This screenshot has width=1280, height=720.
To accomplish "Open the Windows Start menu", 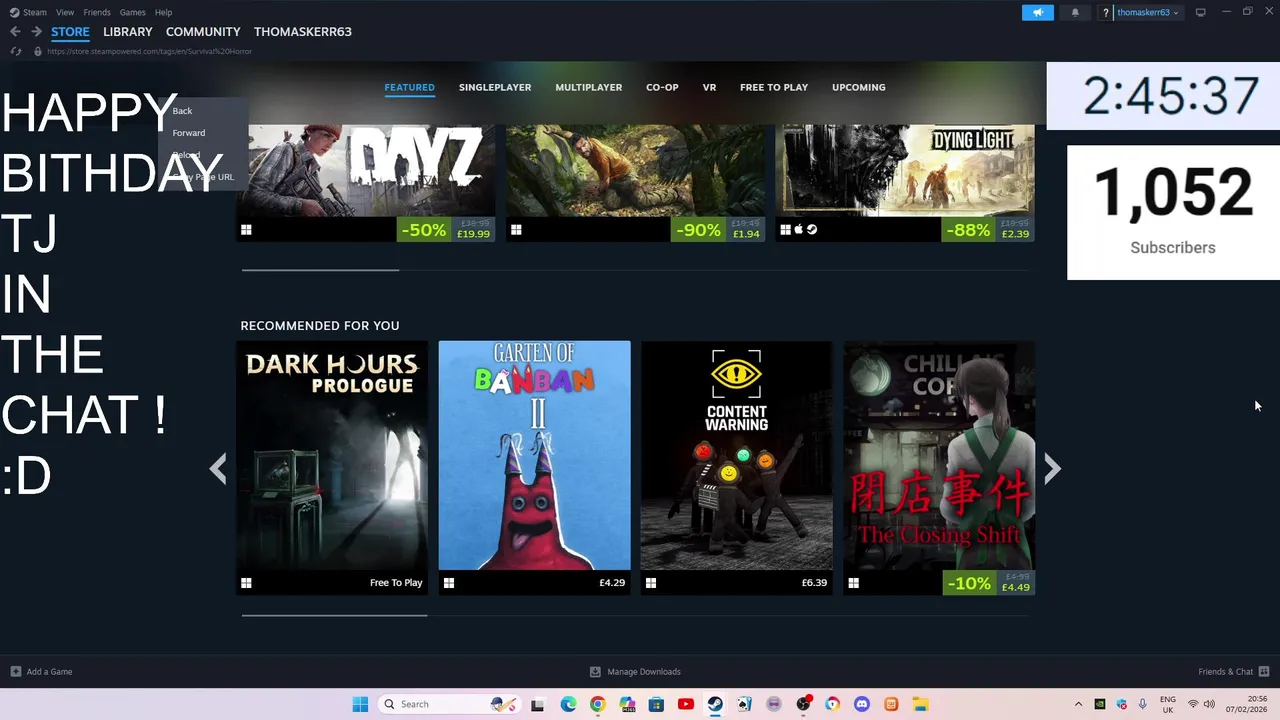I will (x=360, y=704).
